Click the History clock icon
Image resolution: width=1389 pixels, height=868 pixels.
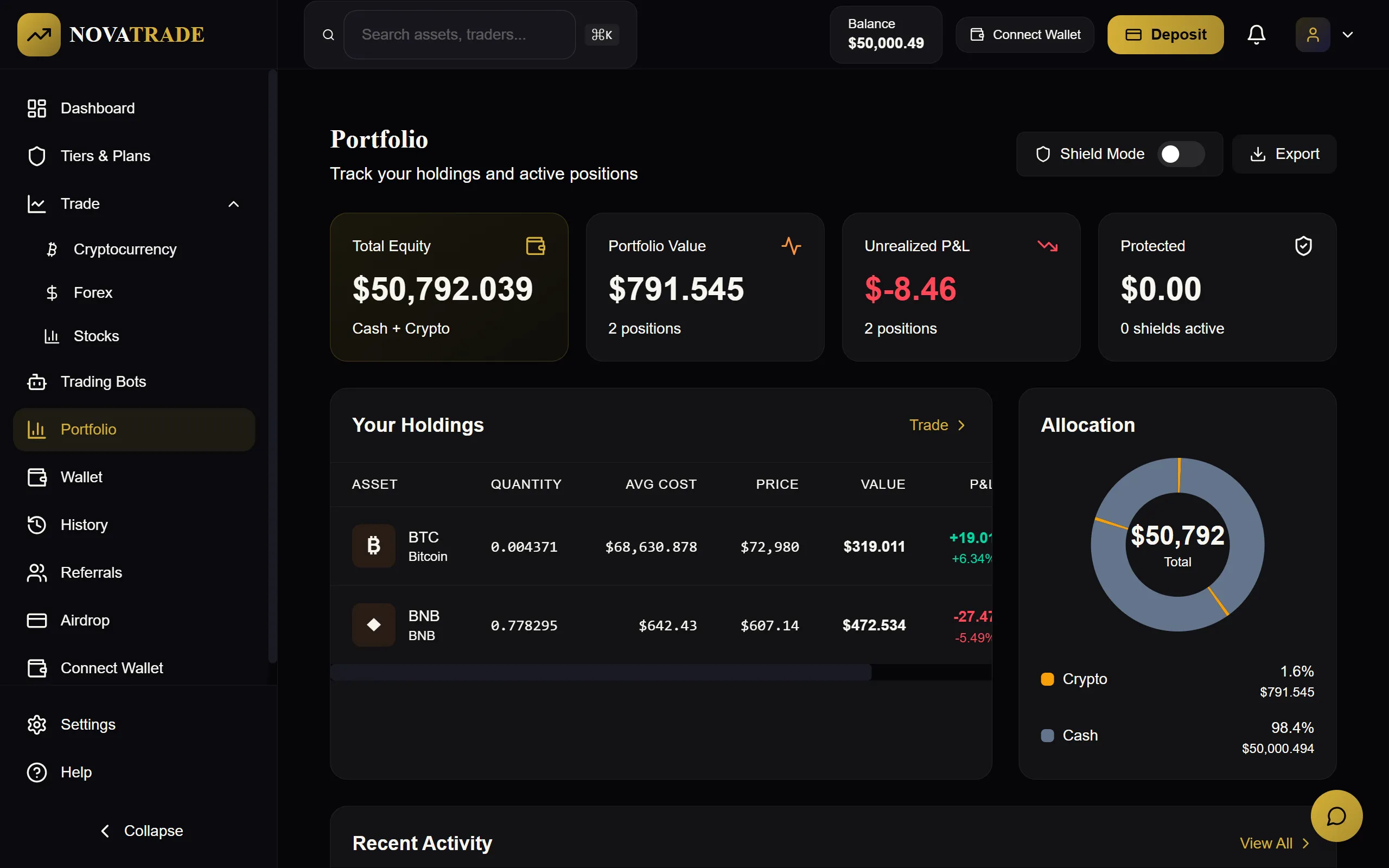pos(37,525)
